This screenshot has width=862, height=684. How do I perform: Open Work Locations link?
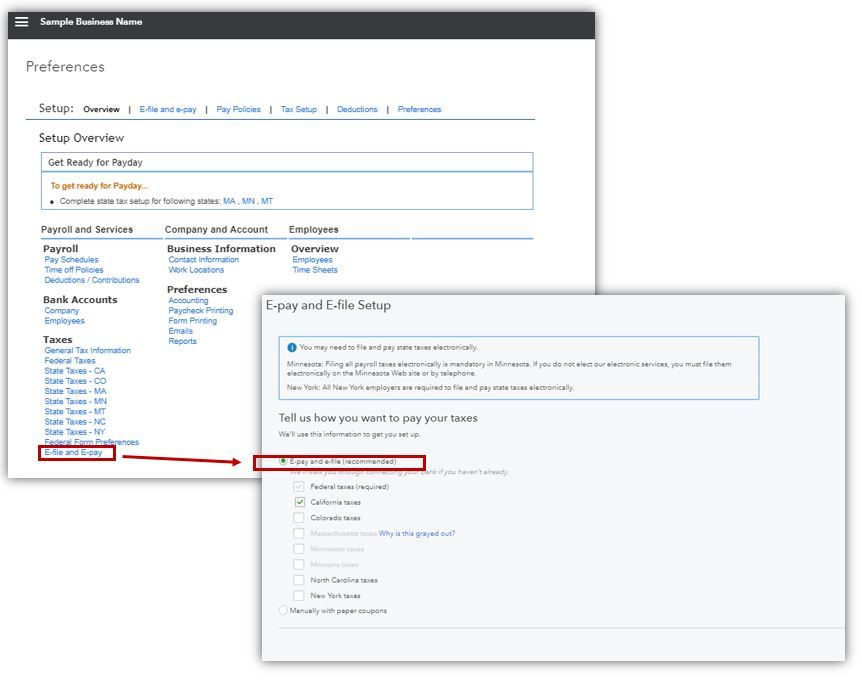tap(196, 270)
